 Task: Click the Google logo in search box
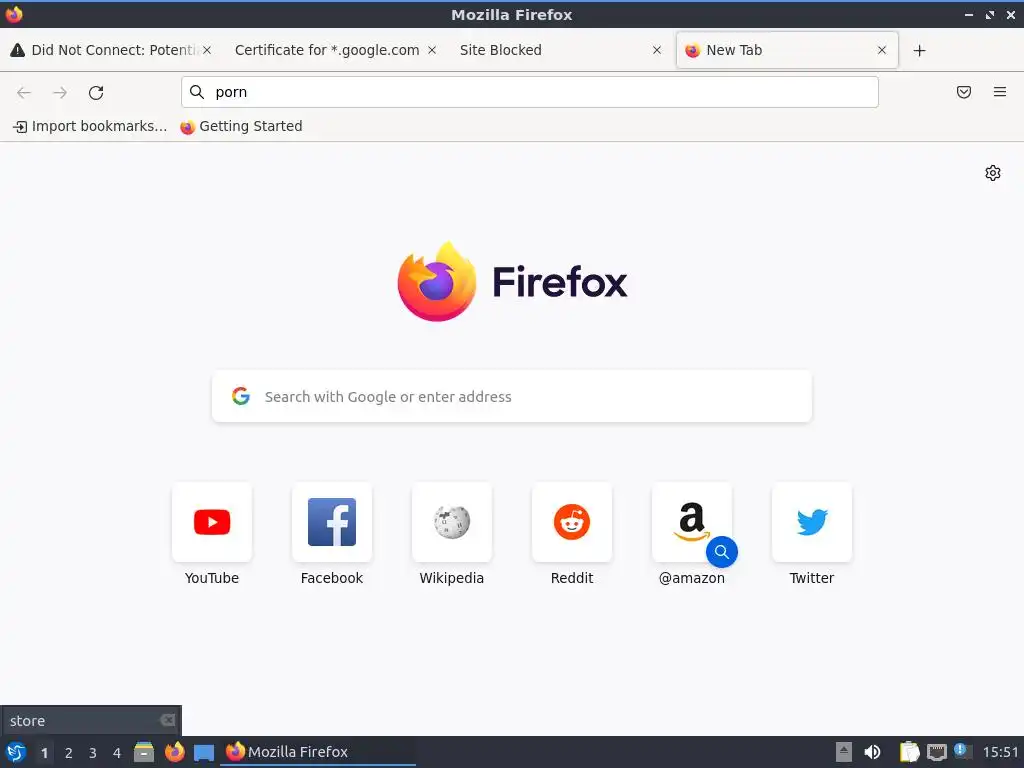pos(241,396)
